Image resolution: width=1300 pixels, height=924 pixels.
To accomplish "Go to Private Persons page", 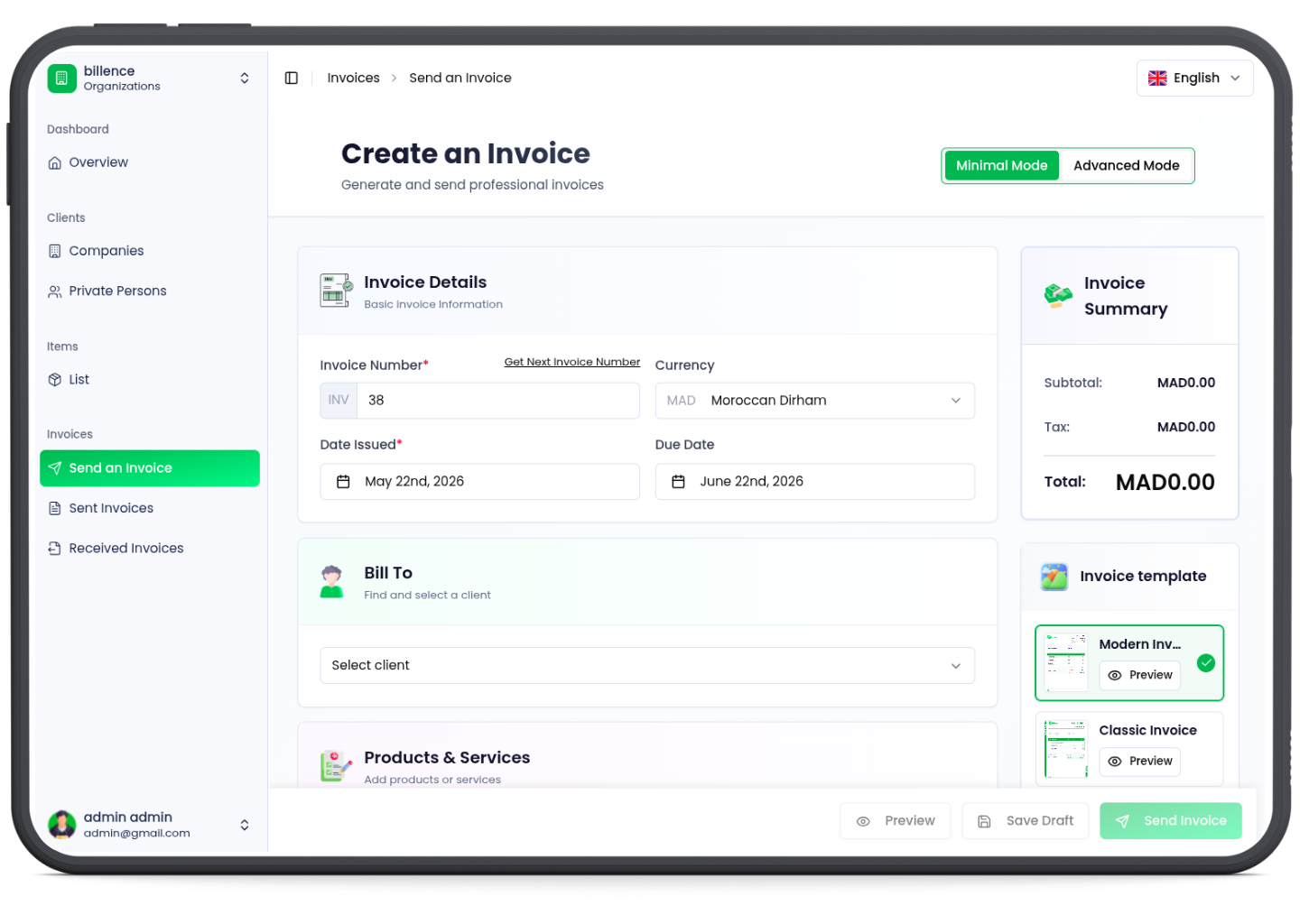I will pos(150,291).
